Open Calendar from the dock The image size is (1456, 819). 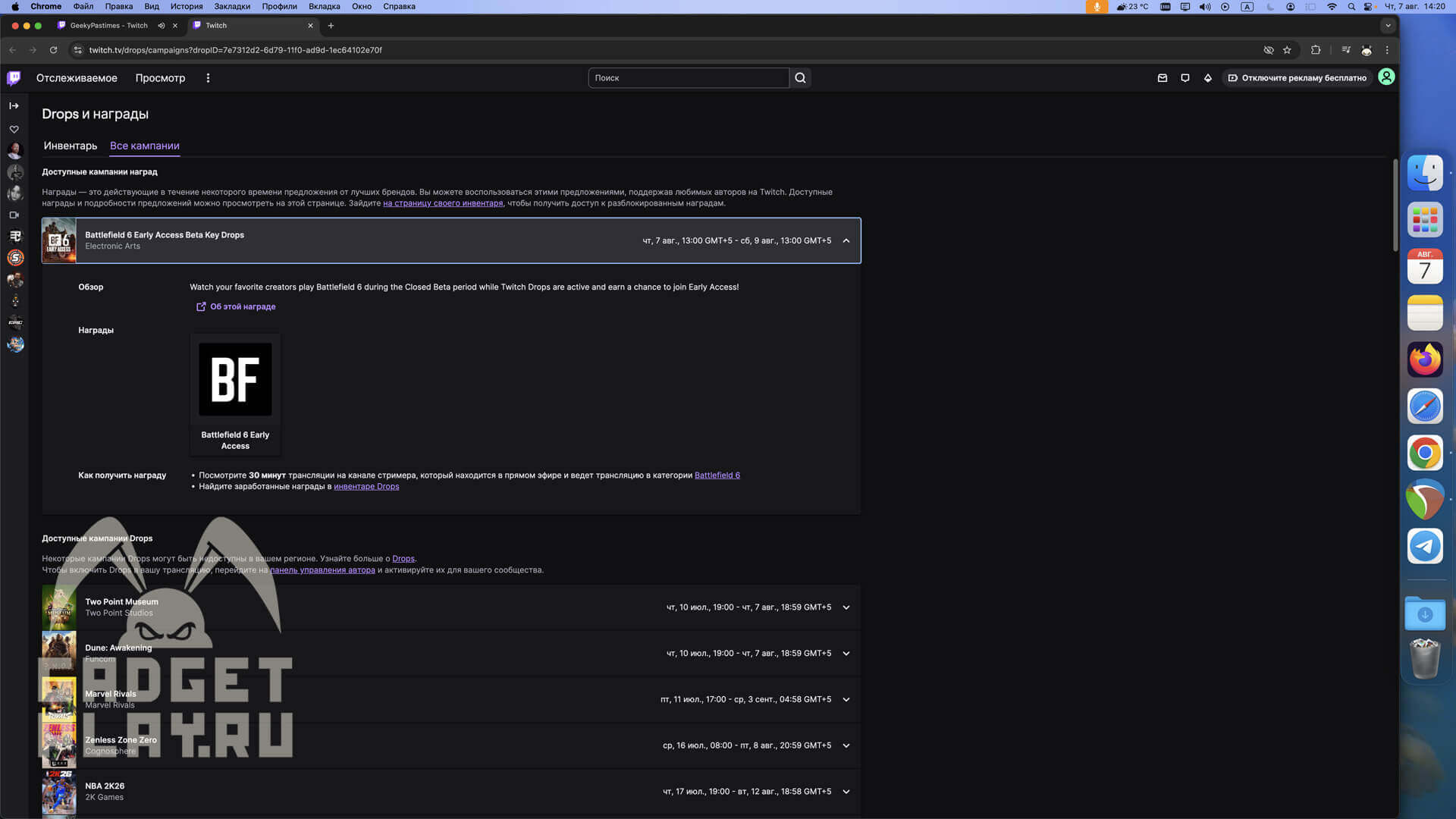(x=1425, y=266)
